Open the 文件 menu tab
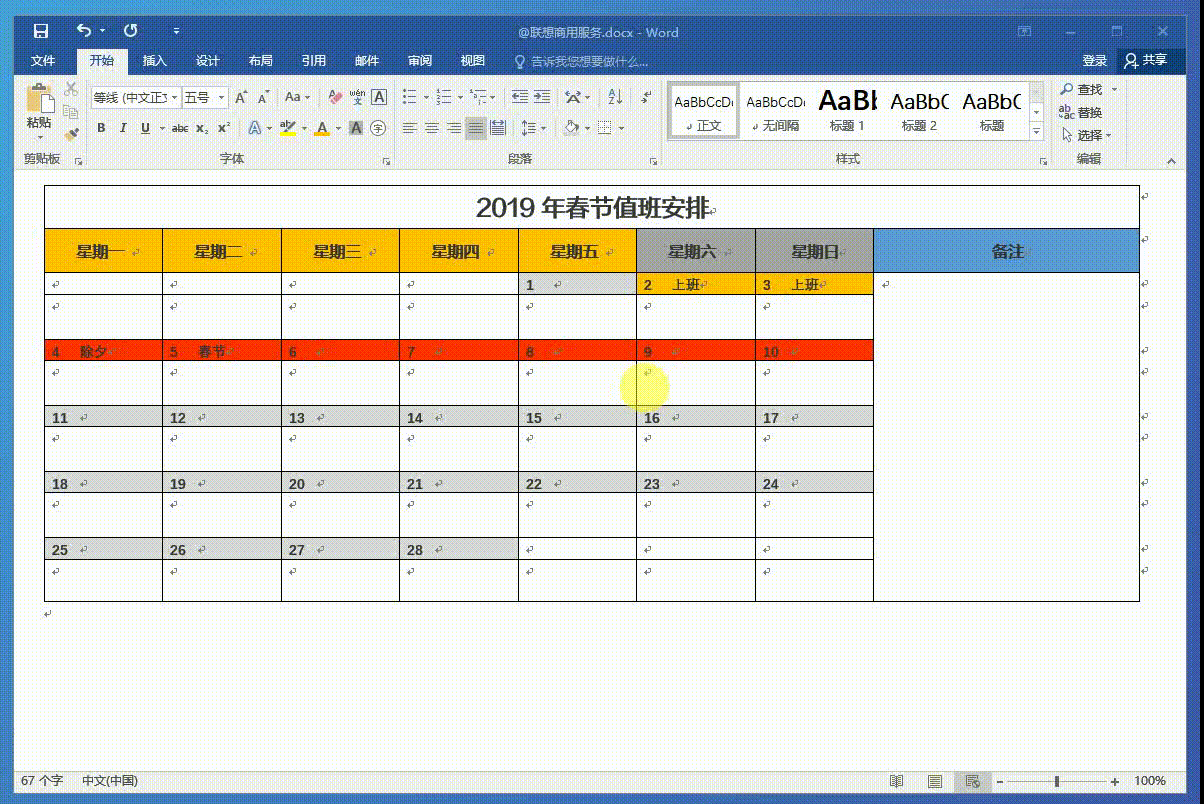This screenshot has width=1204, height=804. [43, 61]
